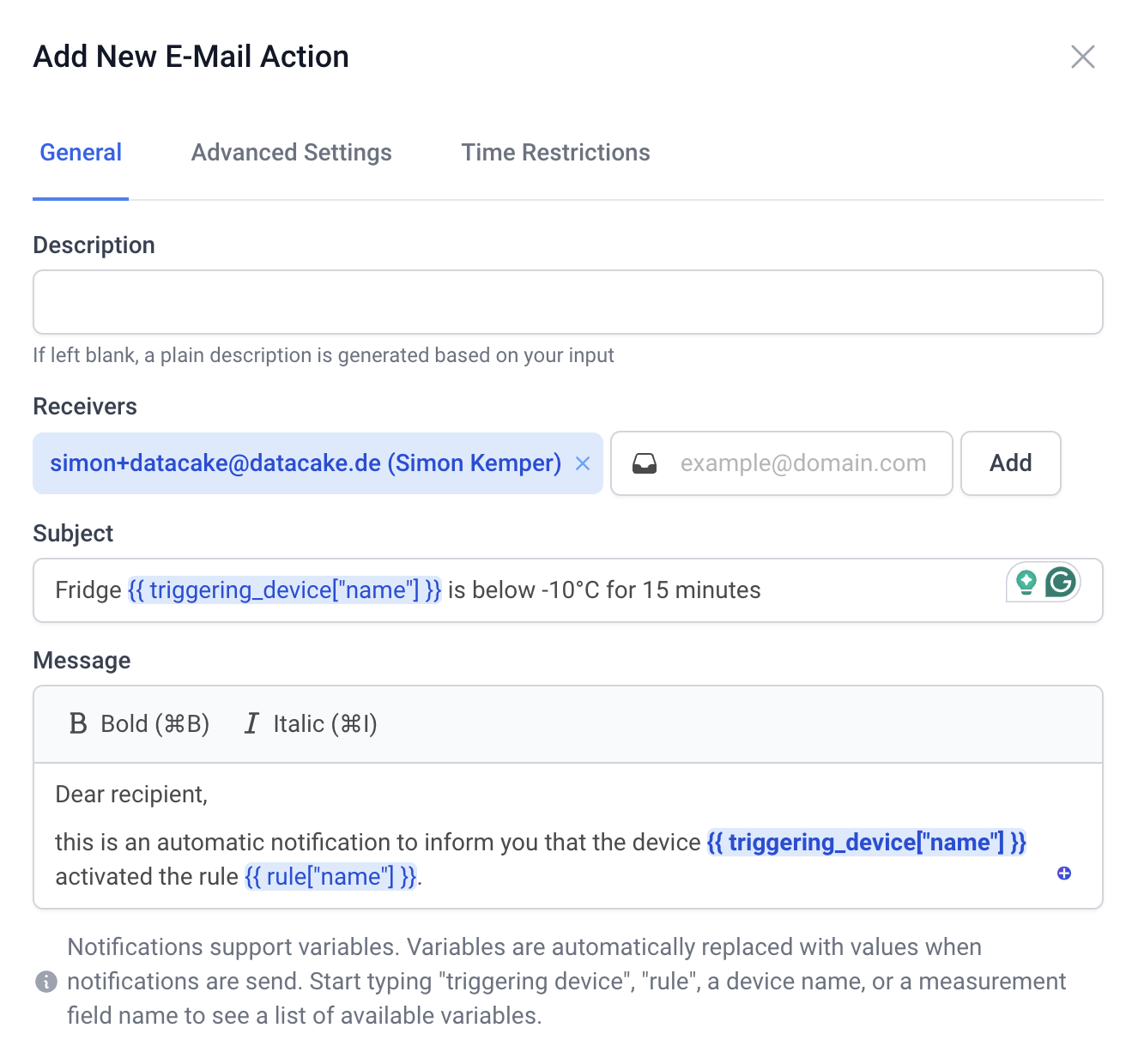Select the bold triggering_device variable in the message

tap(866, 843)
